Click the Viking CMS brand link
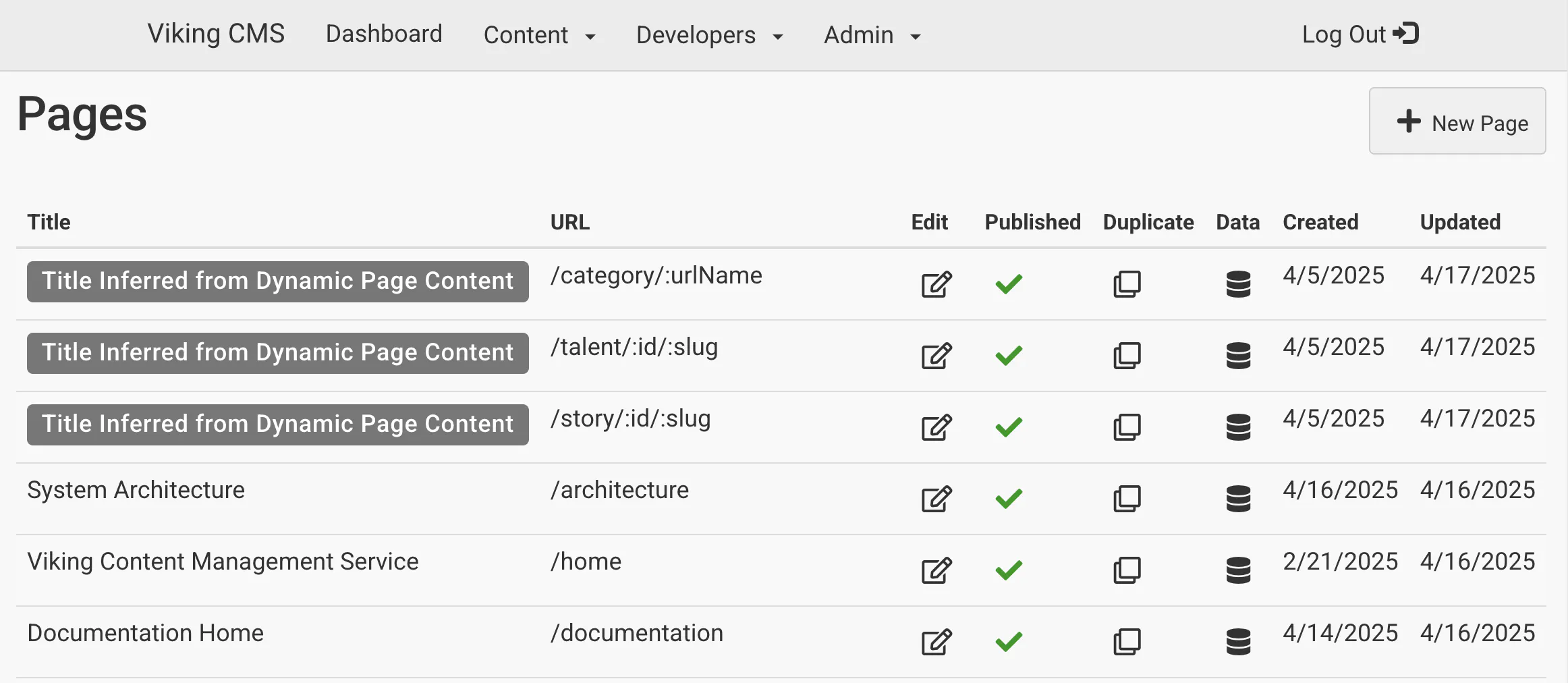The image size is (1568, 683). click(x=216, y=34)
